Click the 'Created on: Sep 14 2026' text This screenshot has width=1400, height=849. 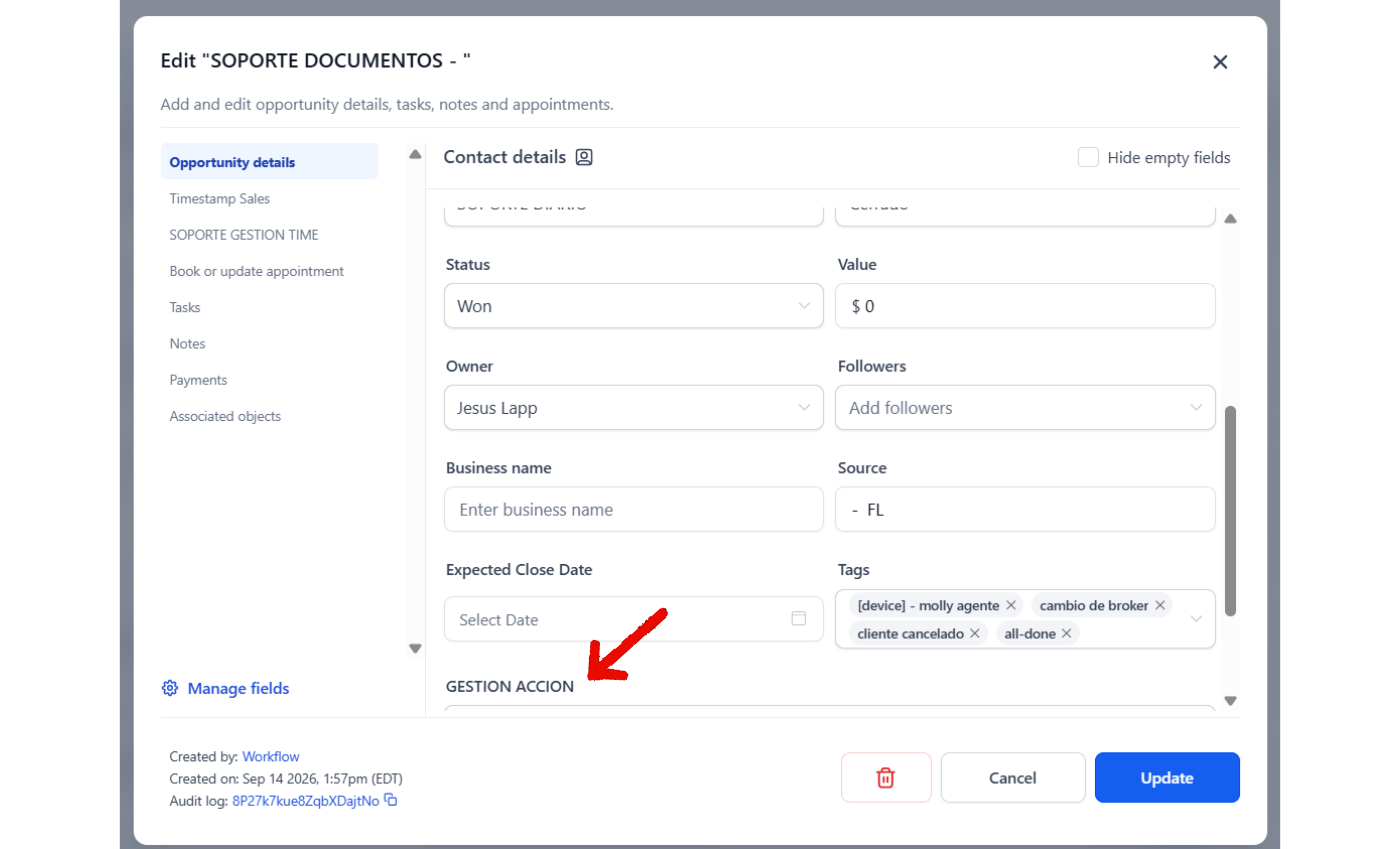286,779
